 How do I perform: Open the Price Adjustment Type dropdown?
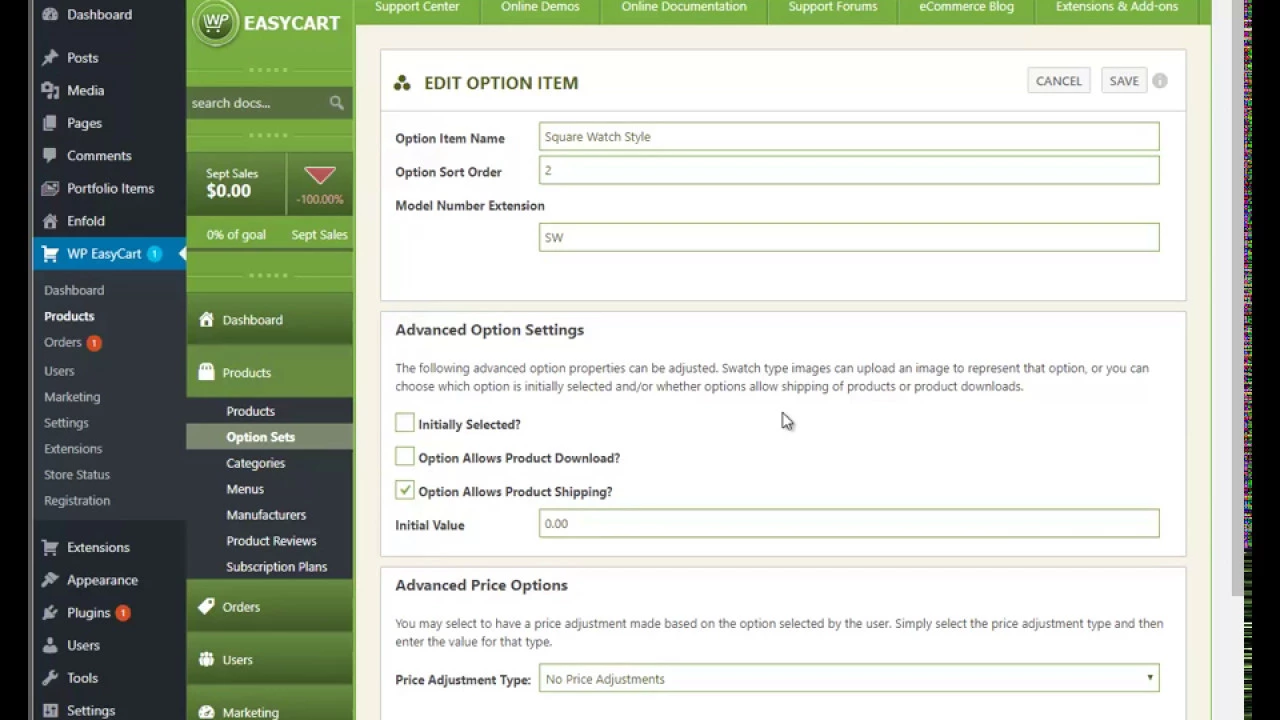click(x=849, y=679)
